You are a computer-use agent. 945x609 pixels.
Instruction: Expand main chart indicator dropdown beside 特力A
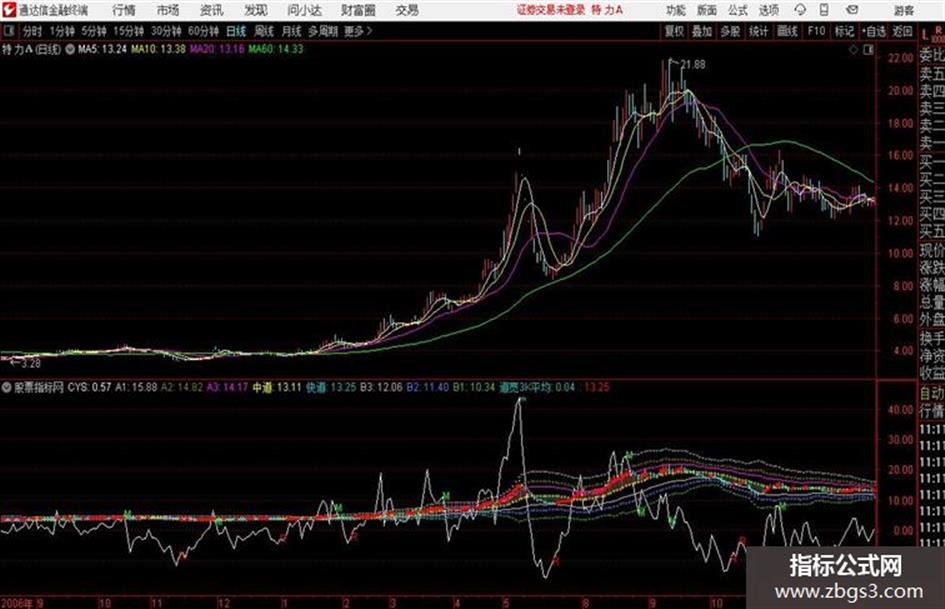[x=70, y=49]
